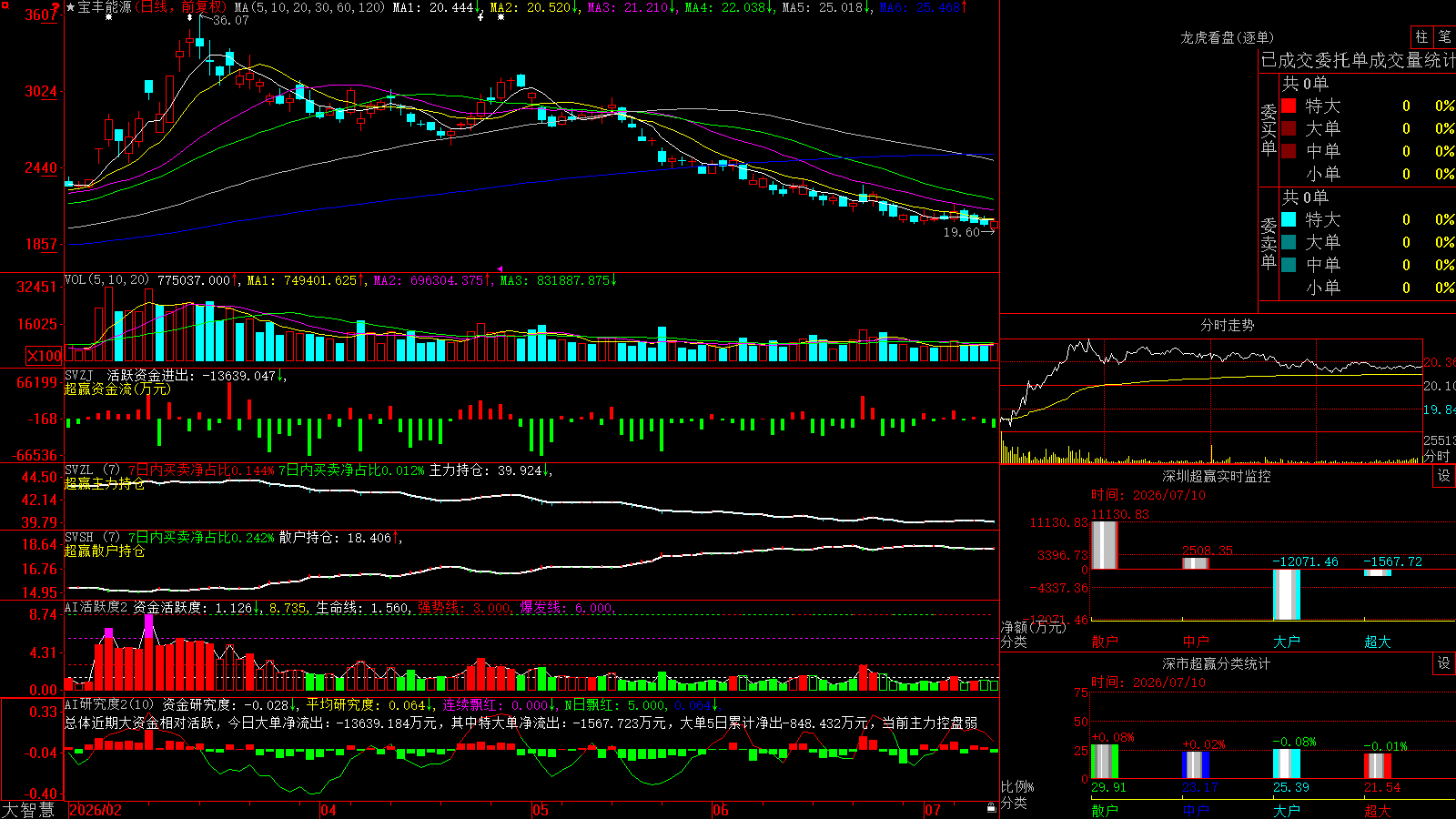This screenshot has width=1456, height=819.
Task: Click the 柱 bar-view button
Action: click(1421, 37)
